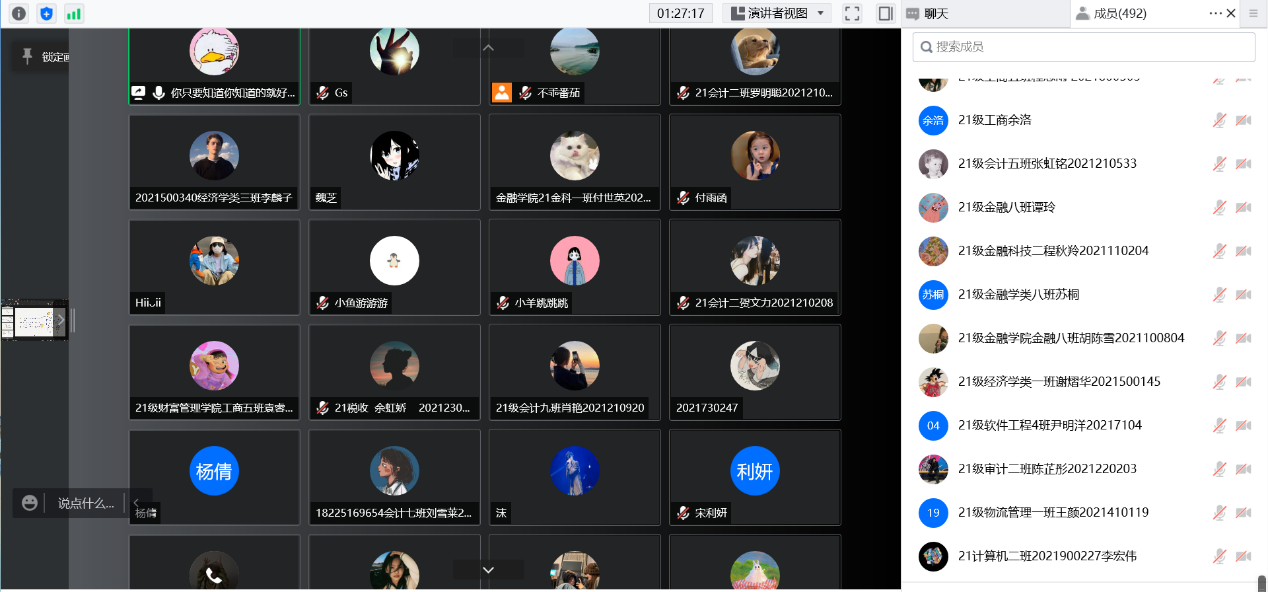The image size is (1268, 592).
Task: Check the green network signal icon
Action: tap(74, 13)
